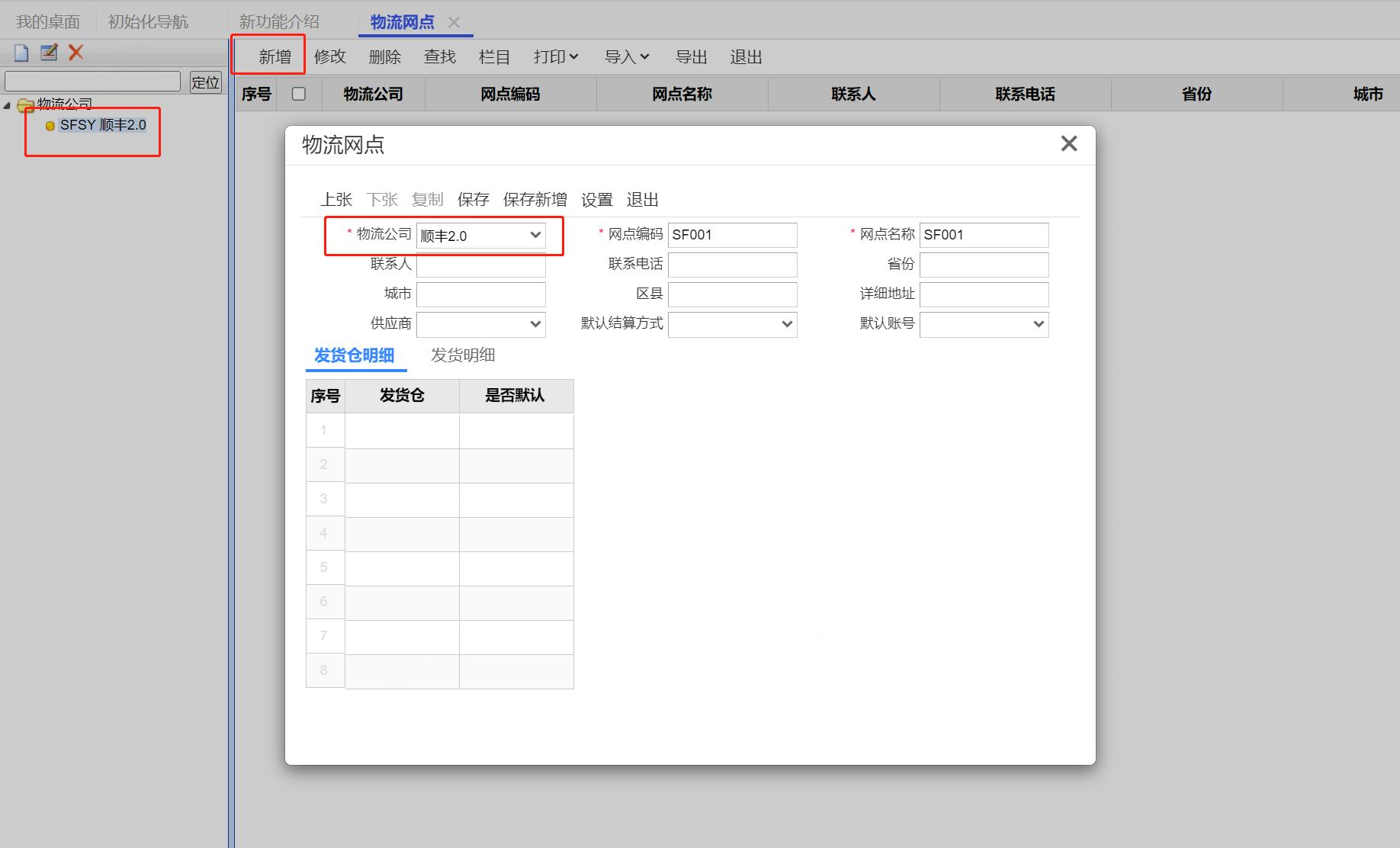Click the 区县 input field

[733, 294]
